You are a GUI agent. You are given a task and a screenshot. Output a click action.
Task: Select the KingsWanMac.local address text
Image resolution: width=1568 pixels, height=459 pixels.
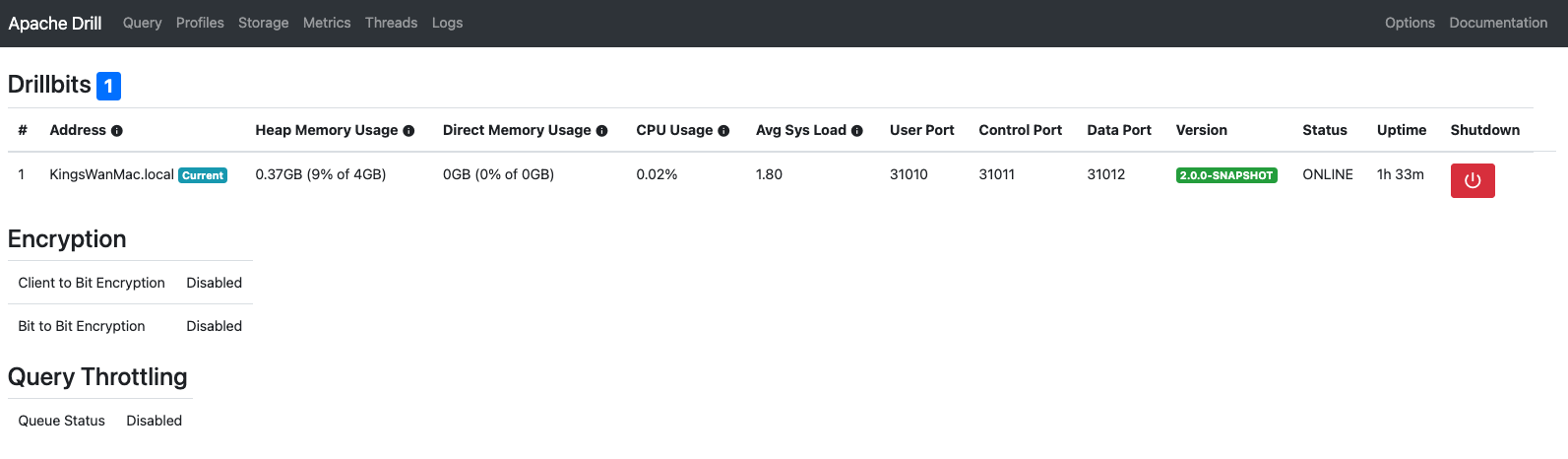[x=111, y=174]
